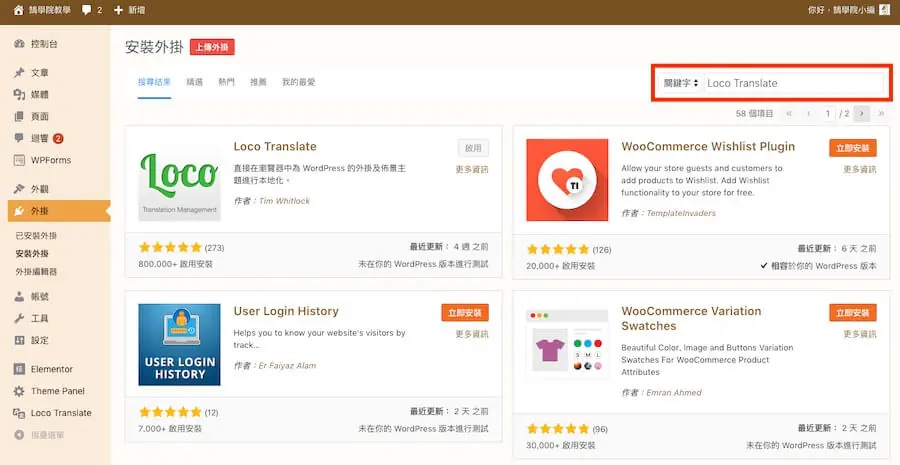Install WooCommerce Wishlist Plugin via 立即安裝

pos(853,148)
